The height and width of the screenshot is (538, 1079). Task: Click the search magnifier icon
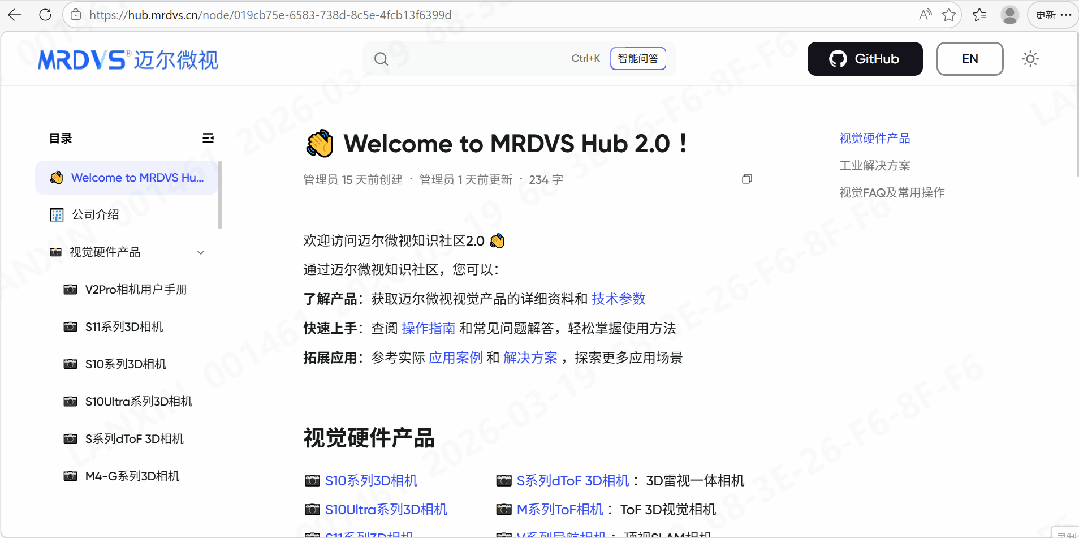pyautogui.click(x=381, y=59)
